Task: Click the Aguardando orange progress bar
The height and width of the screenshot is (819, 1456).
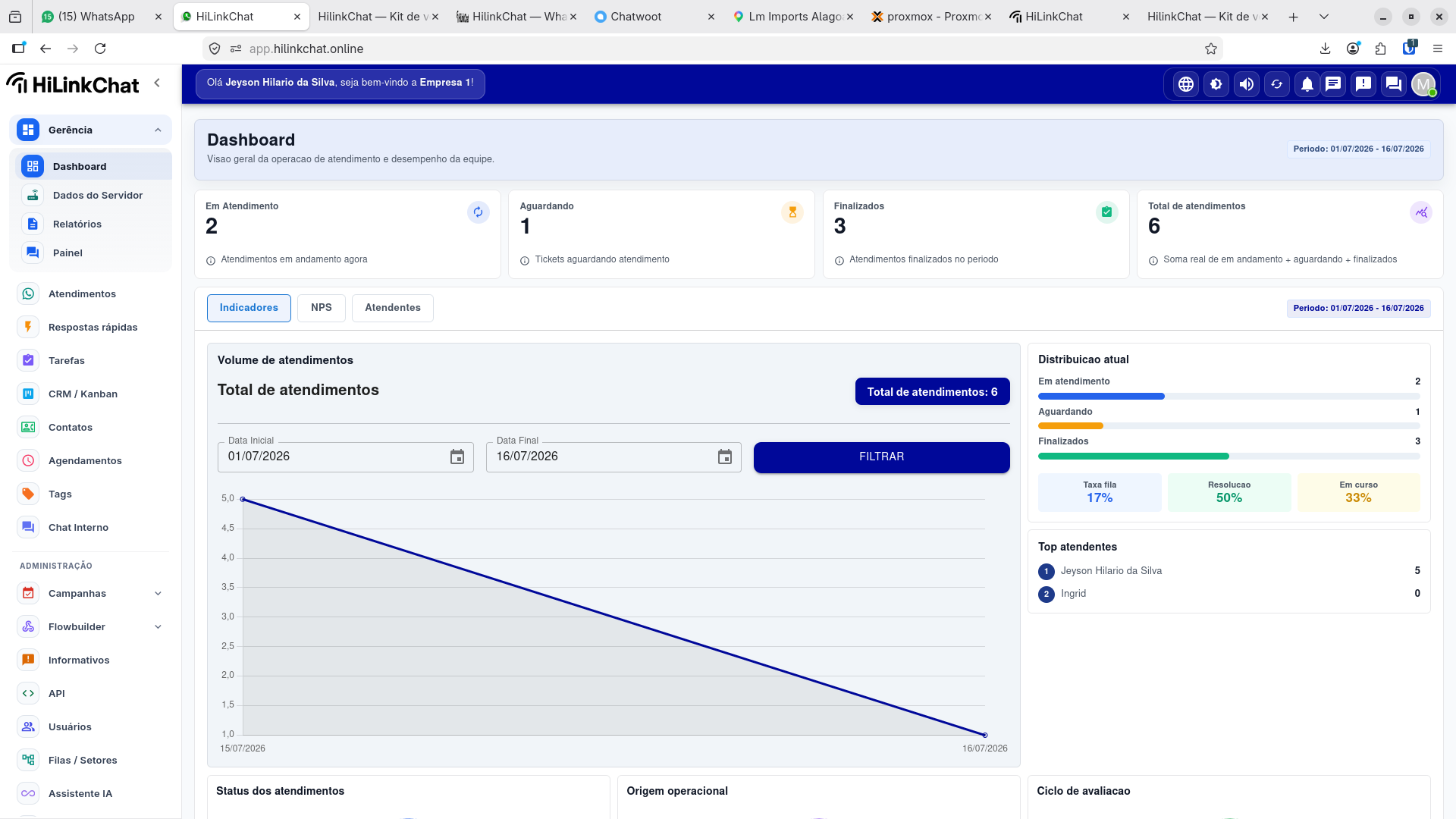Action: pyautogui.click(x=1071, y=426)
